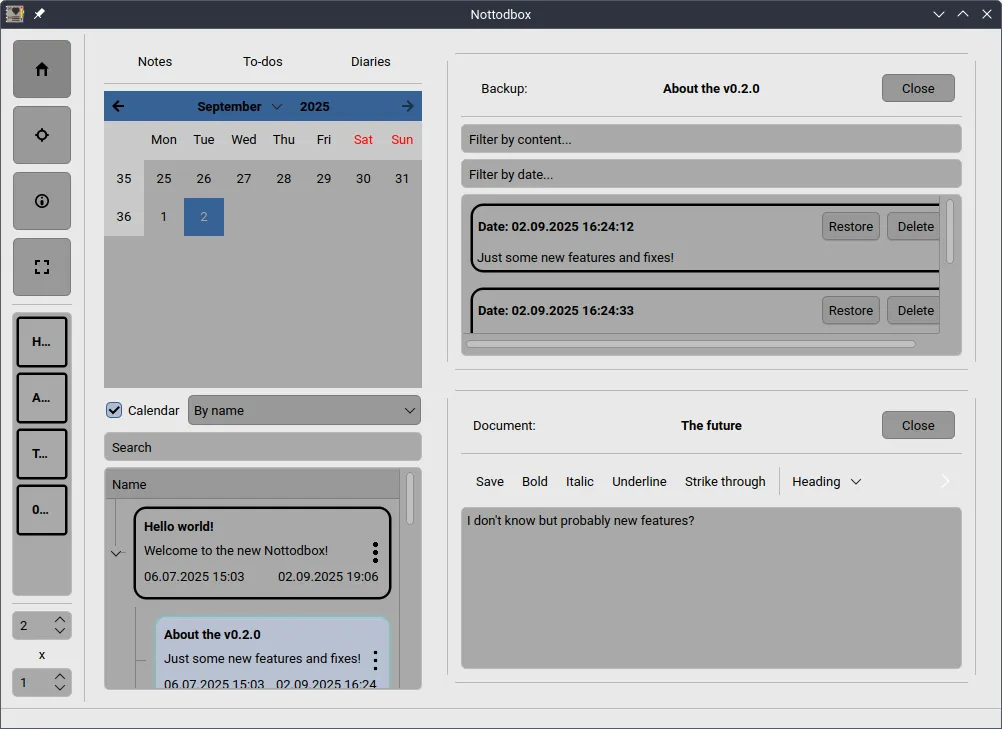This screenshot has width=1002, height=729.
Task: Click the pin icon in title bar
Action: 39,13
